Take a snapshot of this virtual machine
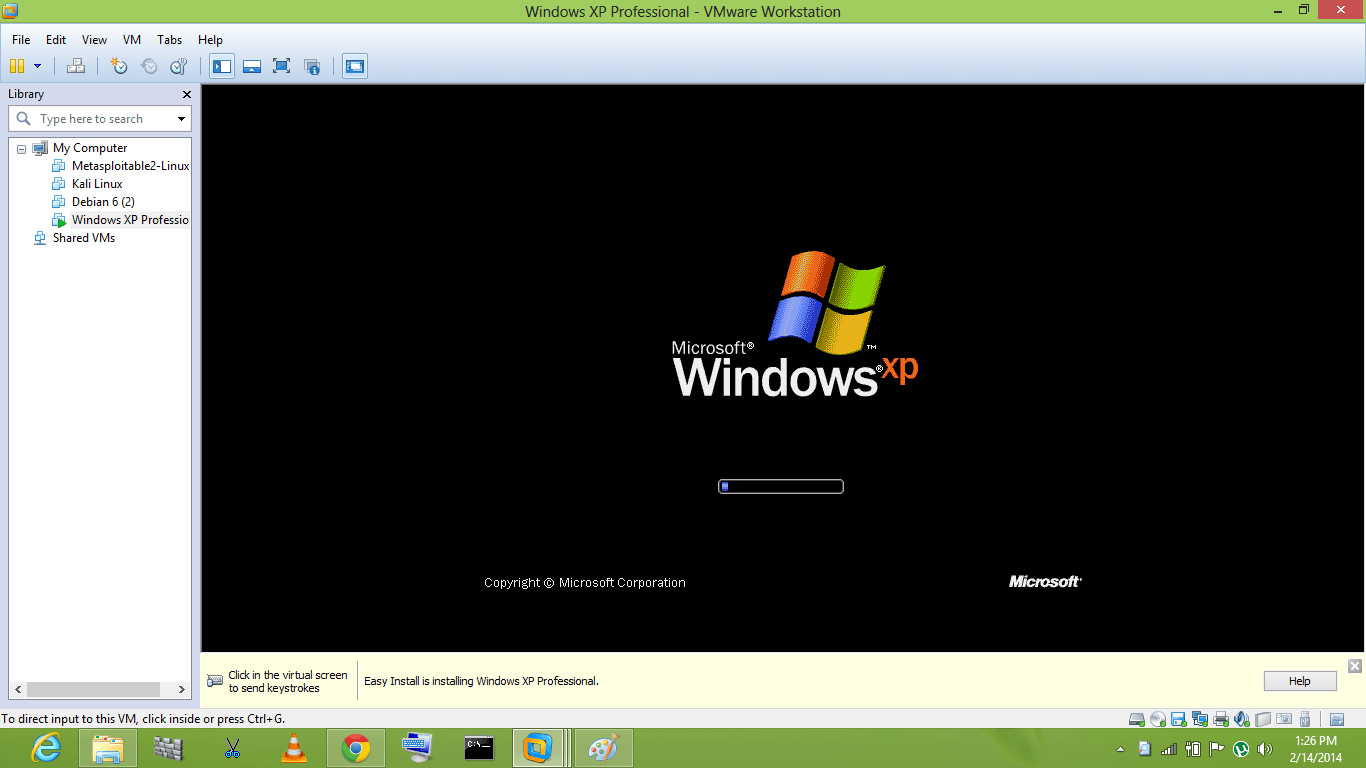 point(119,66)
